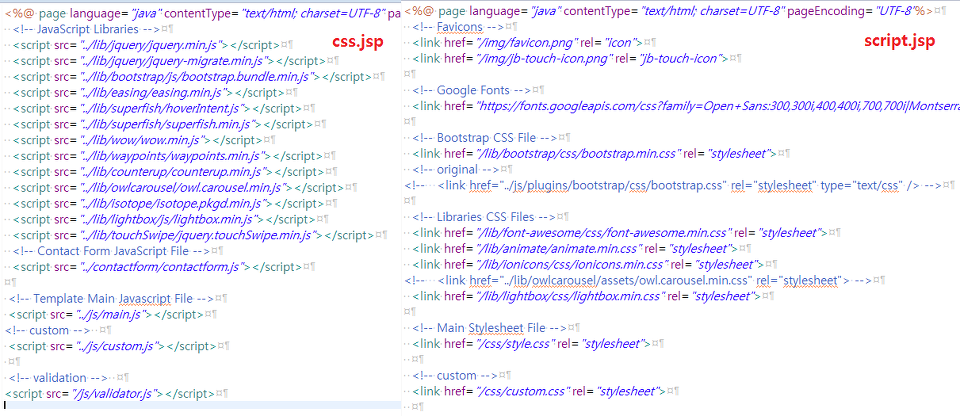The image size is (960, 416).
Task: Click the /img/favicon.png href value
Action: (528, 42)
